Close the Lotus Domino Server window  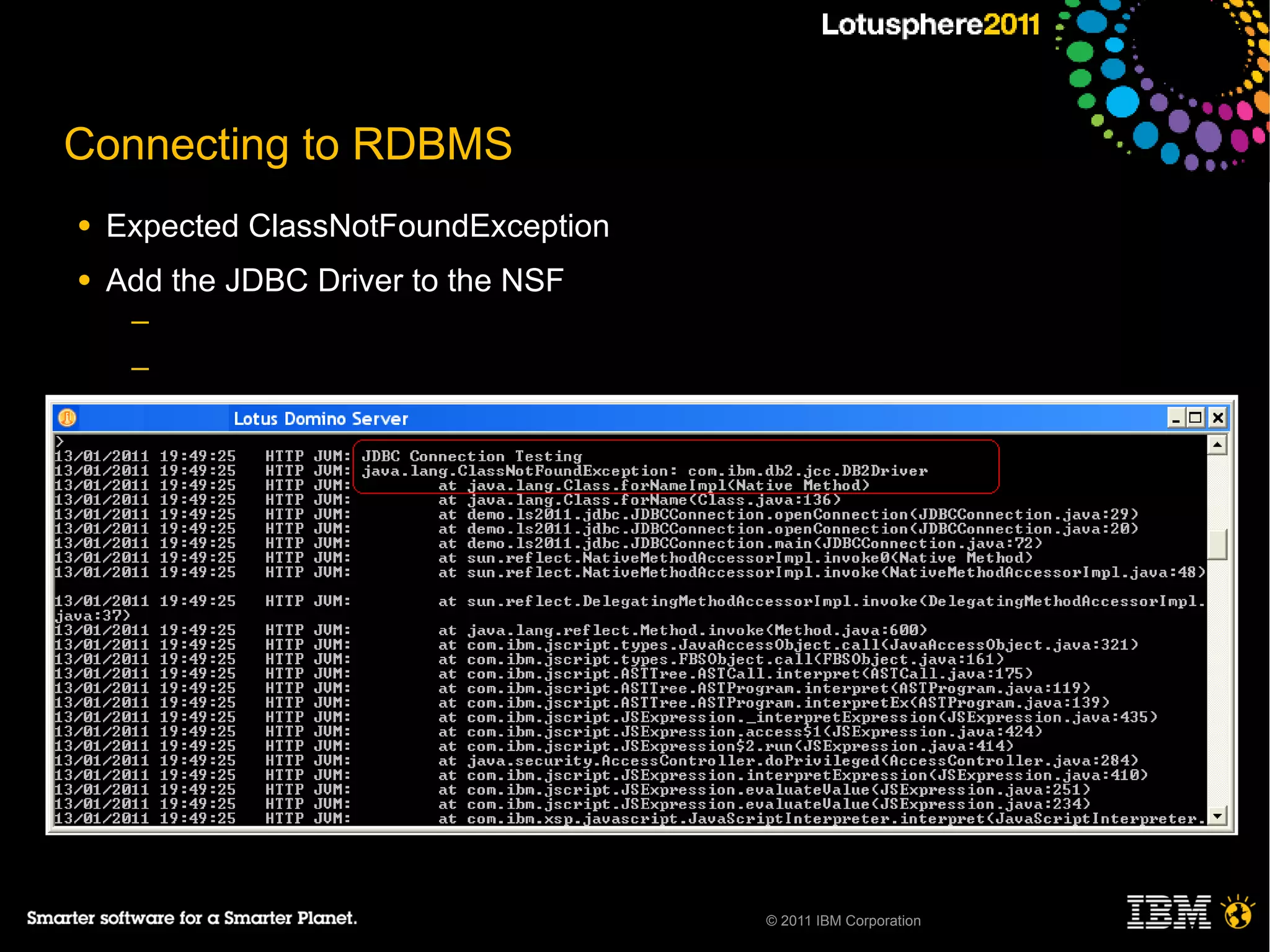[1217, 418]
